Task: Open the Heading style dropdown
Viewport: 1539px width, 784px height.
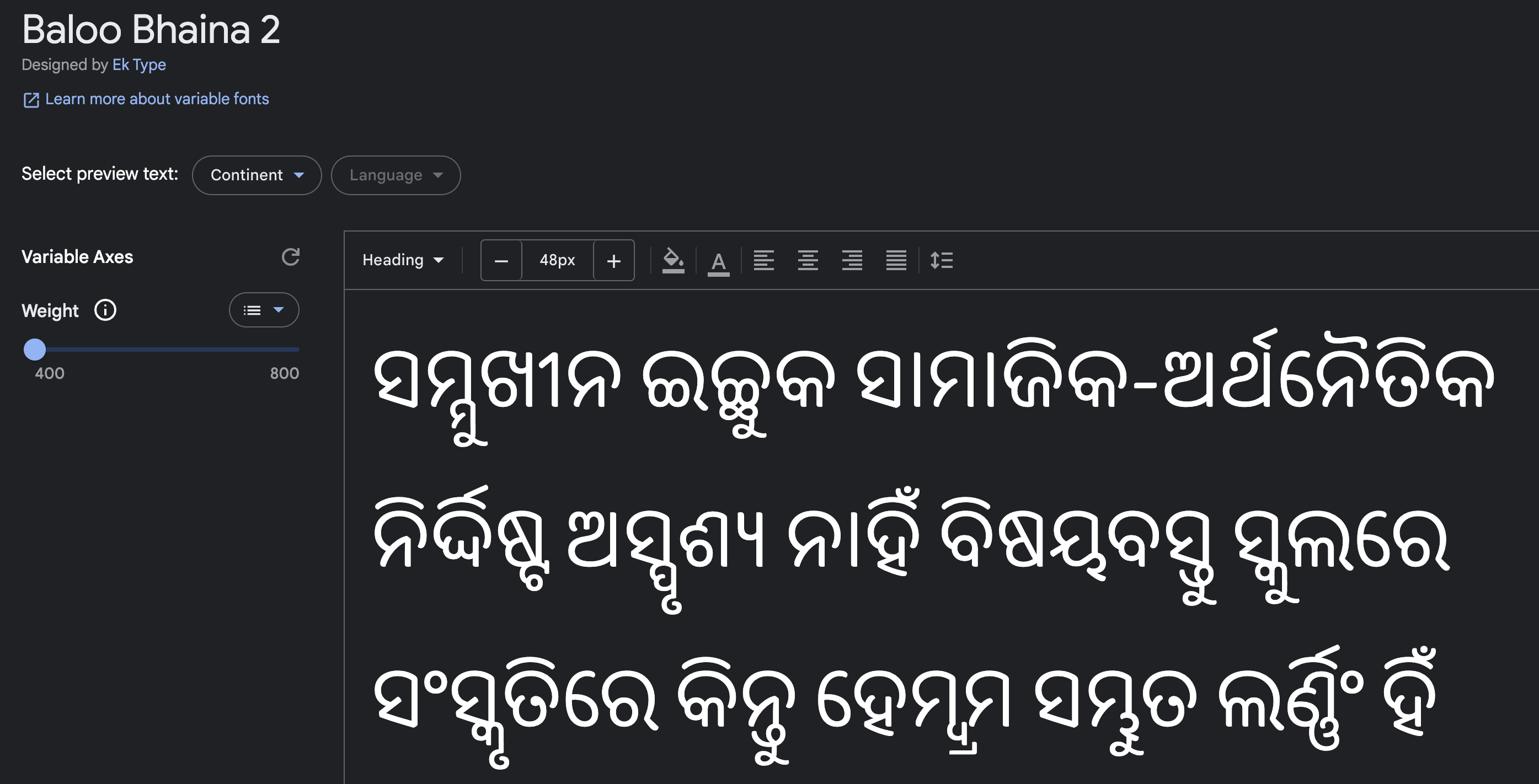Action: (402, 260)
